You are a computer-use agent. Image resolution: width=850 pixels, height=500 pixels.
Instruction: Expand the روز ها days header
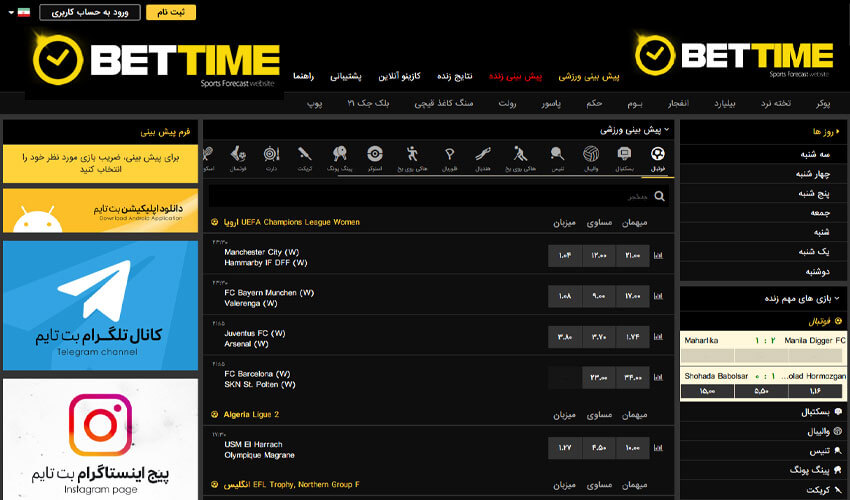click(x=826, y=131)
